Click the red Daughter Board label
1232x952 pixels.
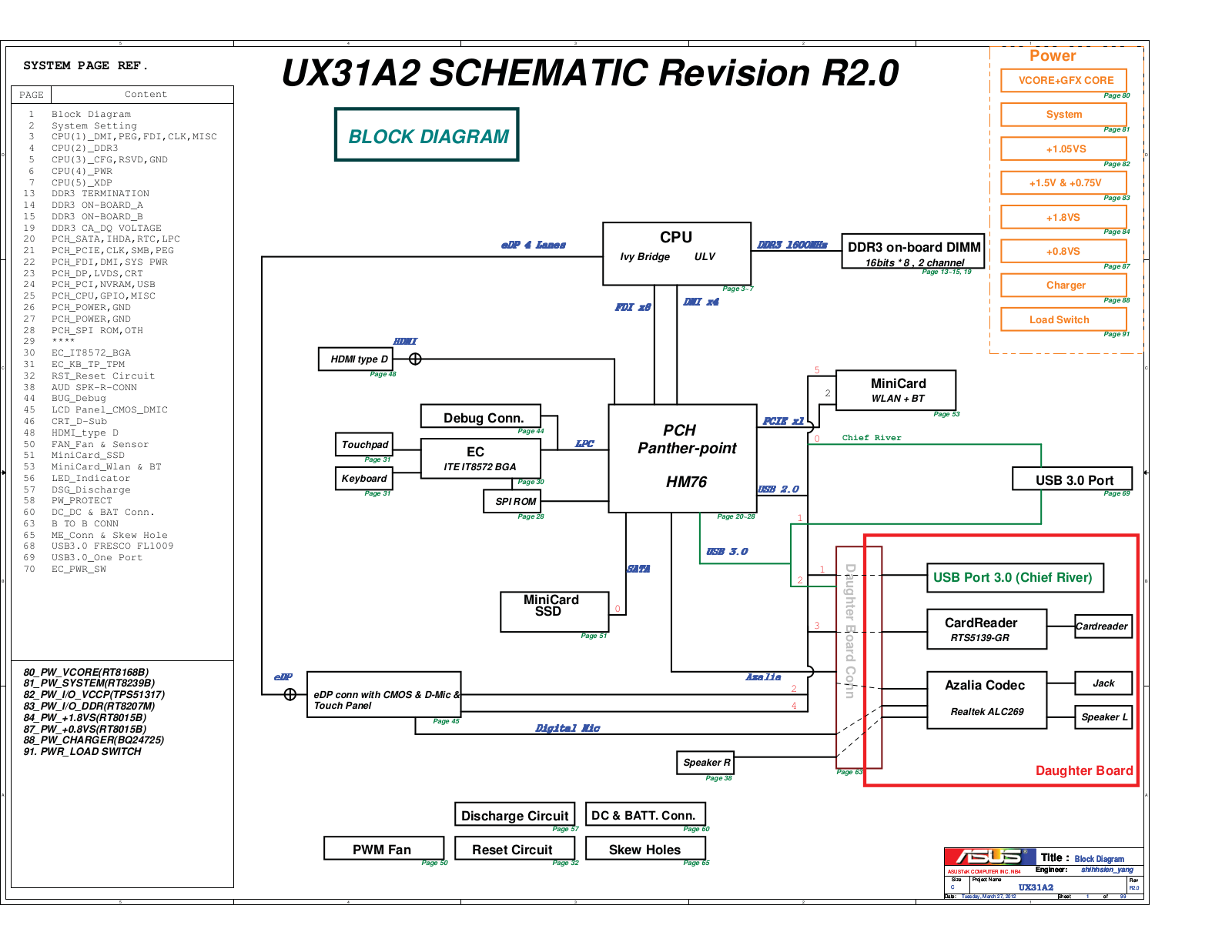(x=1084, y=770)
